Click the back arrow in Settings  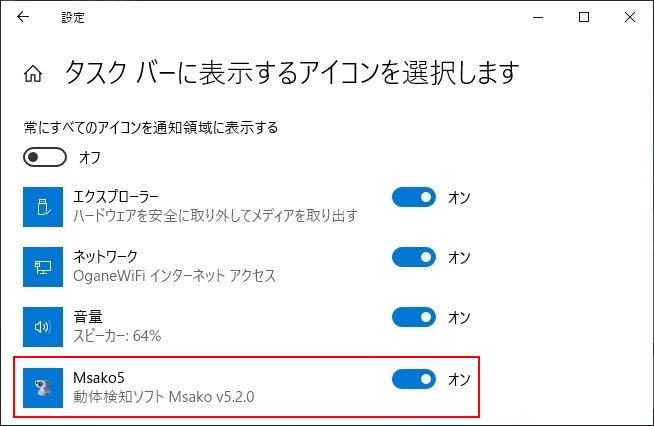click(x=23, y=17)
